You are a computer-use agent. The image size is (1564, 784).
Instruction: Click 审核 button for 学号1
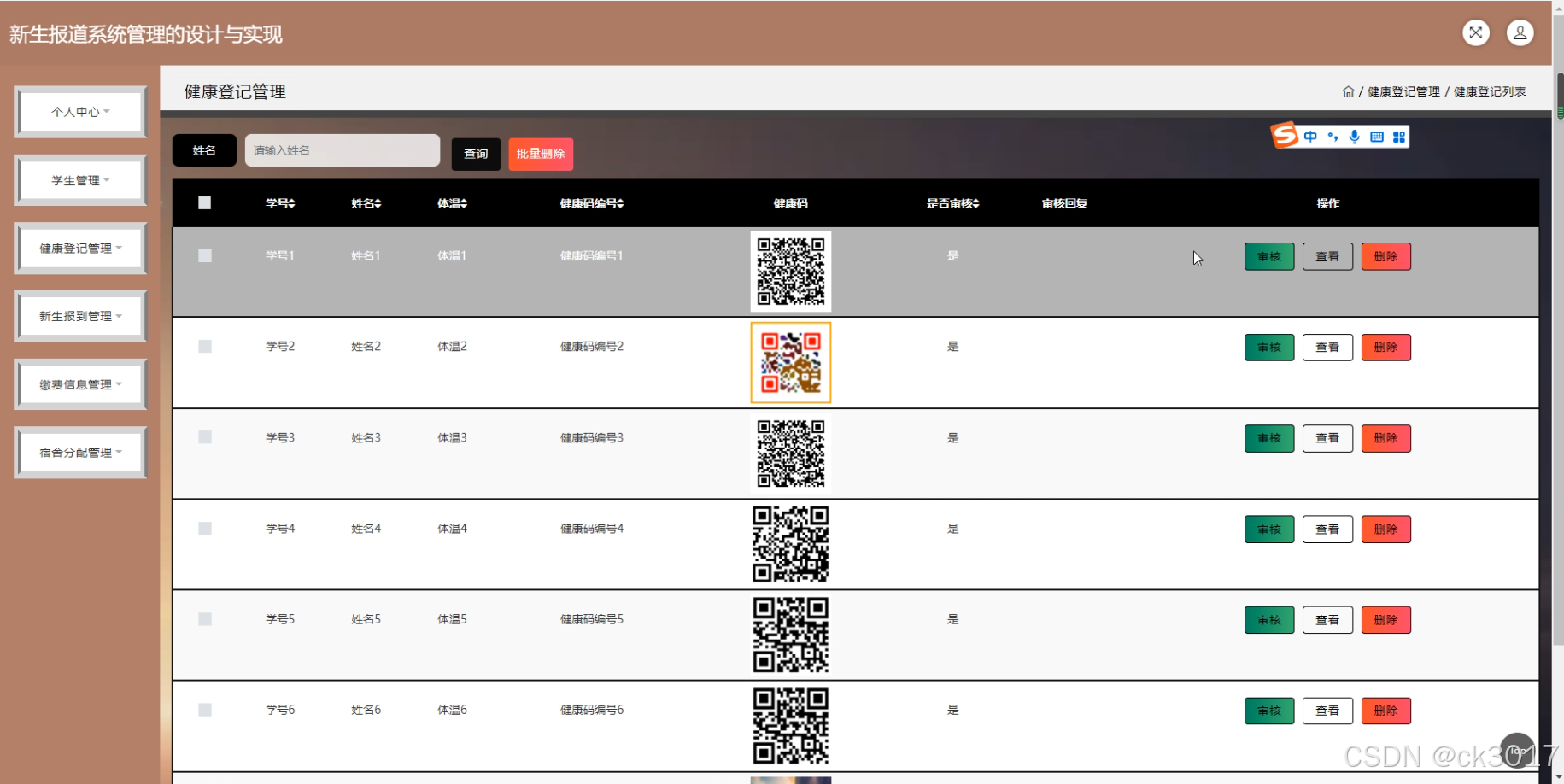[1269, 256]
